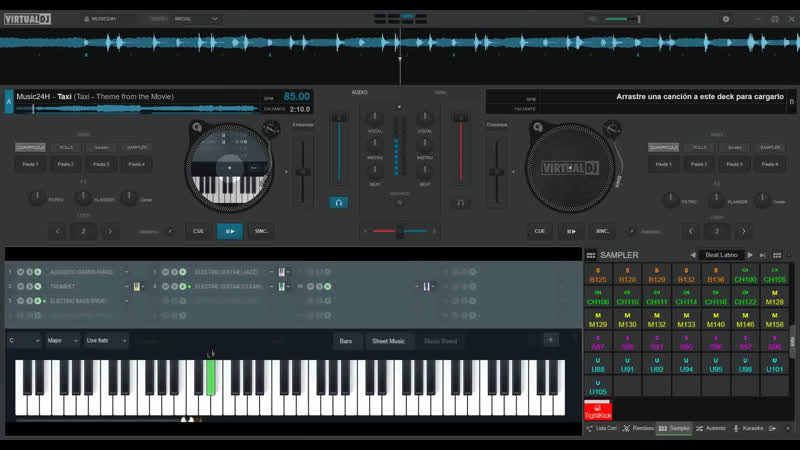Decrease loop length on deck B

click(x=691, y=231)
